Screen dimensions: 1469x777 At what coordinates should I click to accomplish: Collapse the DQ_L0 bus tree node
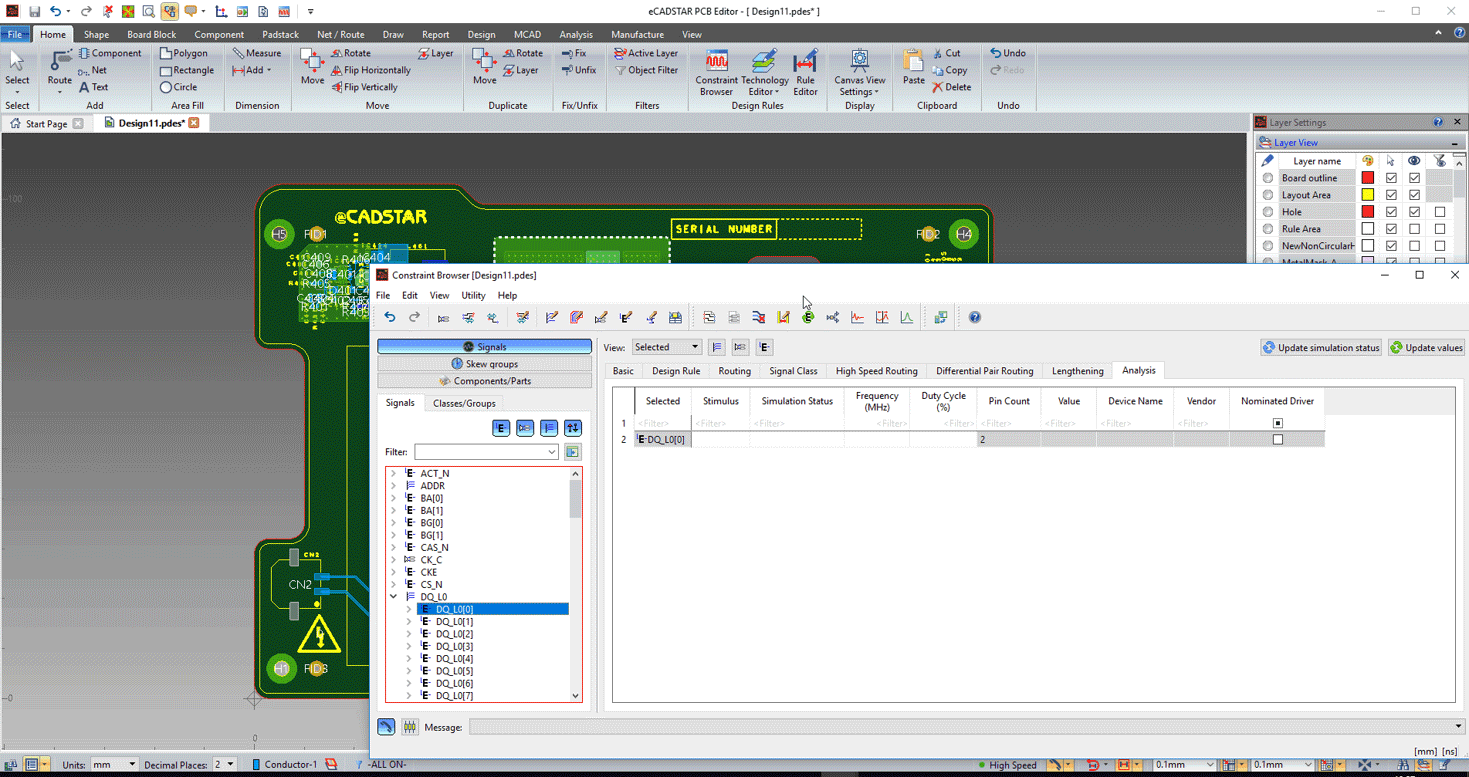tap(393, 597)
